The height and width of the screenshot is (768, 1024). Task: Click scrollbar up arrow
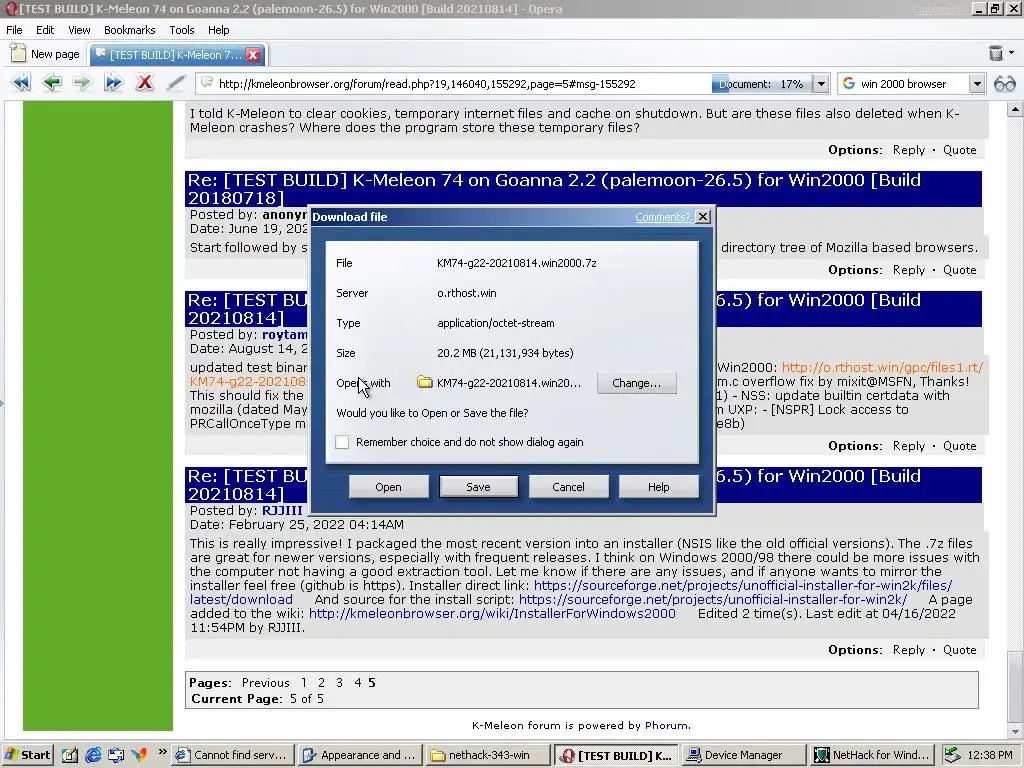coord(1016,109)
